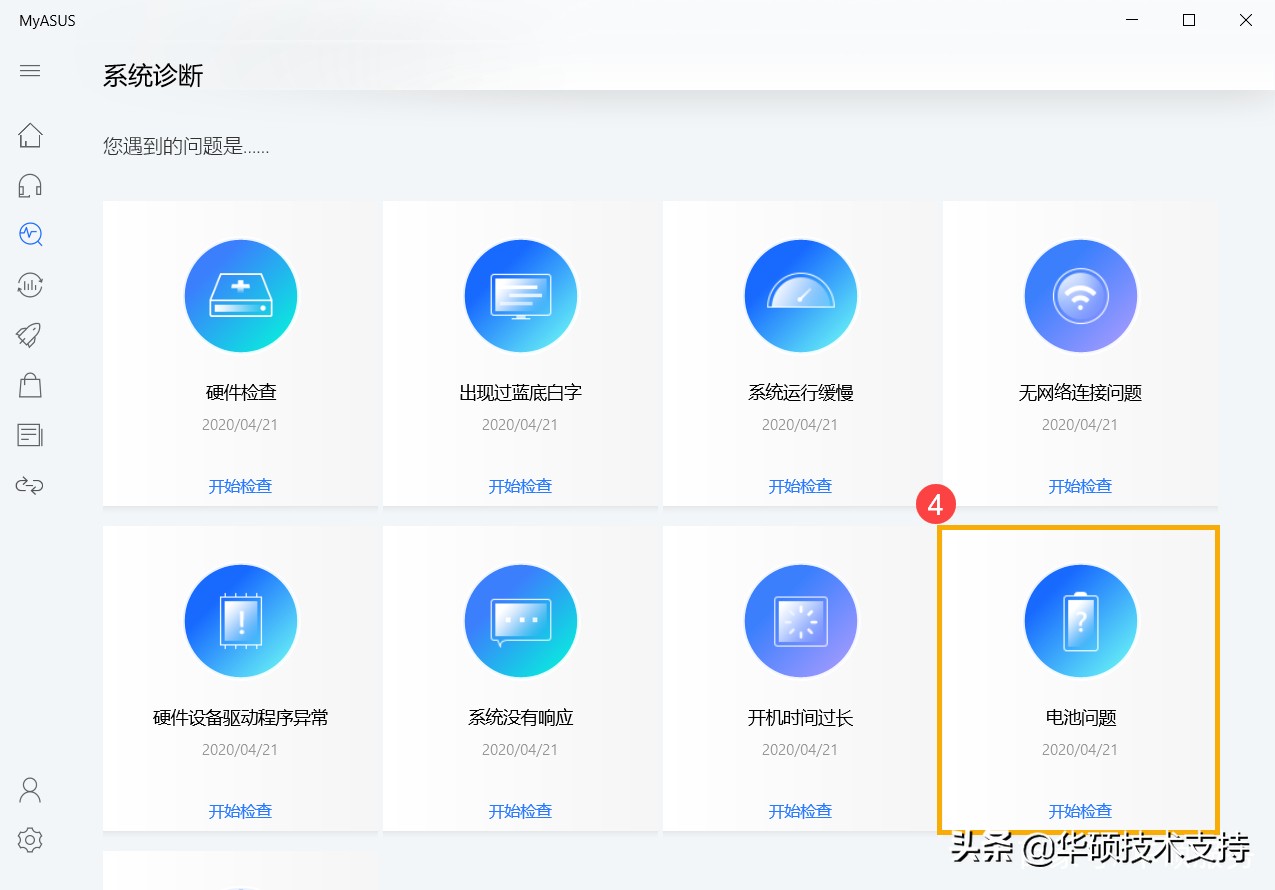Image resolution: width=1275 pixels, height=890 pixels.
Task: Open settings via the gear icon
Action: click(x=29, y=840)
